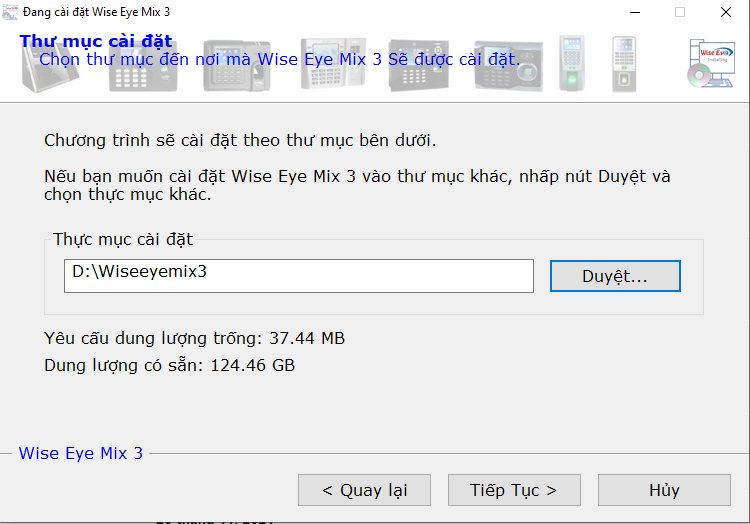Click the 'Đang cài đặt Wise Eye Mix 3' title

(x=96, y=12)
